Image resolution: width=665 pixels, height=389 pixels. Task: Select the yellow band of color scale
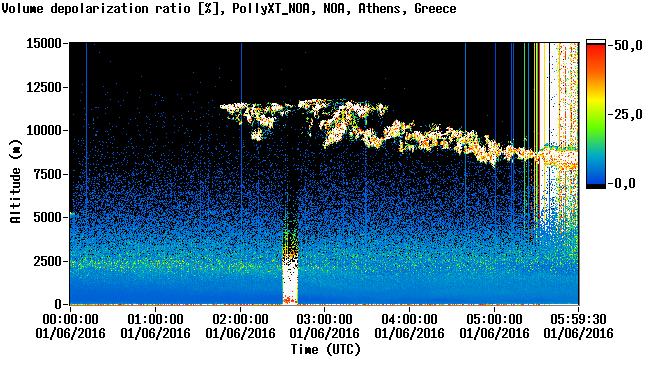[x=596, y=100]
